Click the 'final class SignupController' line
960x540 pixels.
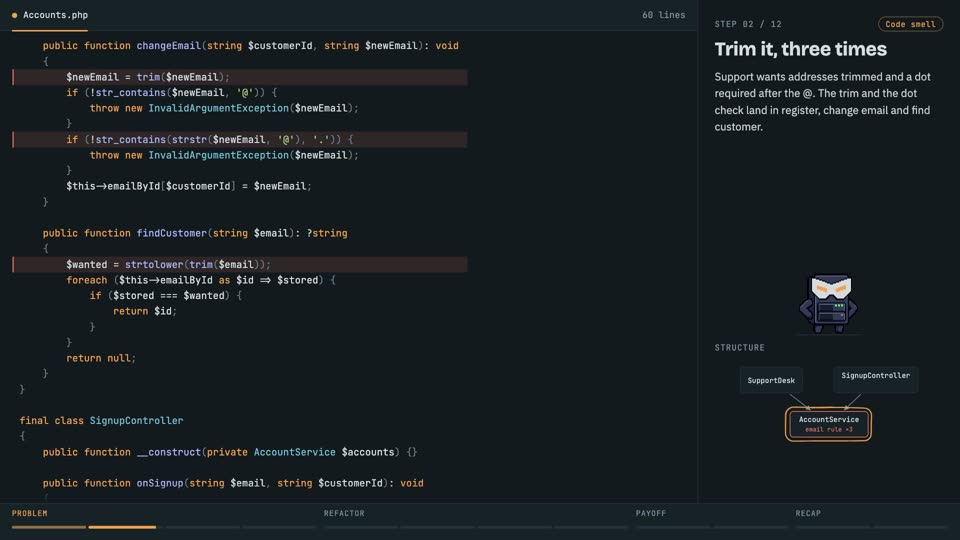[x=101, y=421]
